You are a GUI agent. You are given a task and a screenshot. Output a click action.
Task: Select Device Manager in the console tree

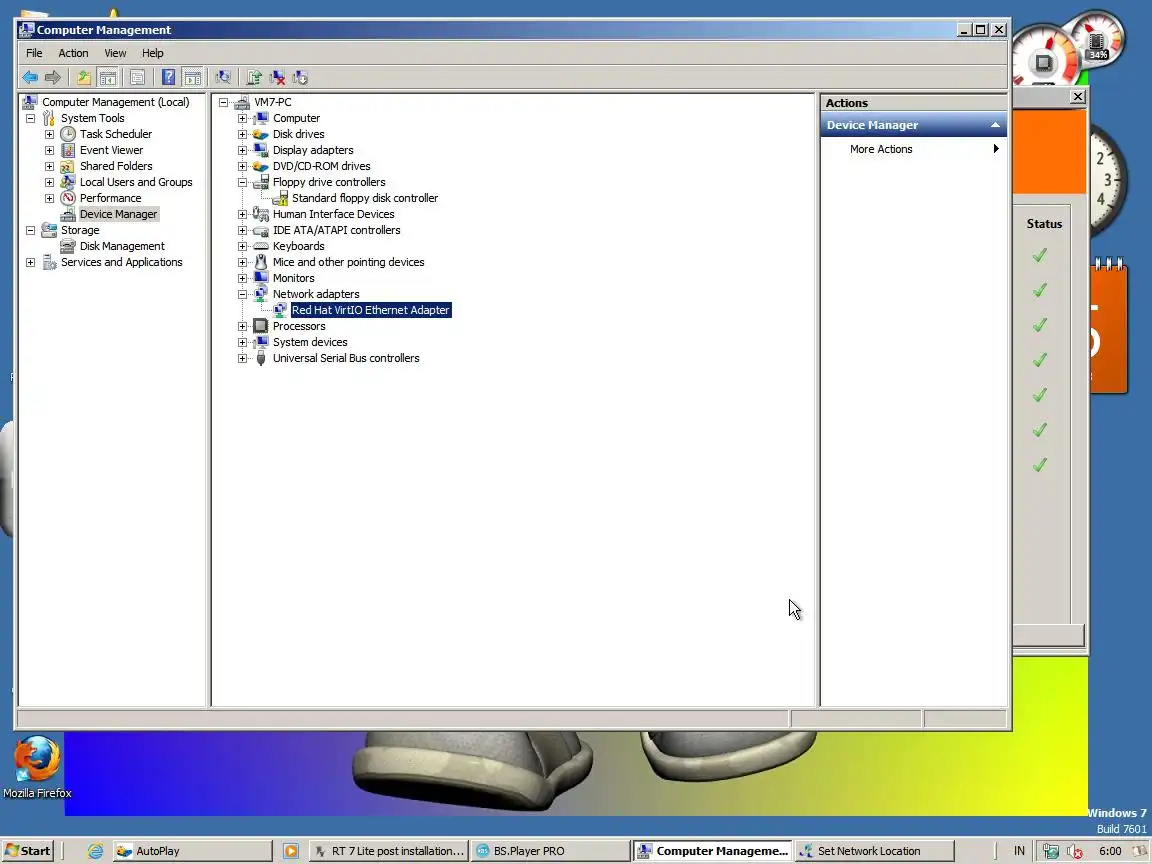tap(118, 214)
